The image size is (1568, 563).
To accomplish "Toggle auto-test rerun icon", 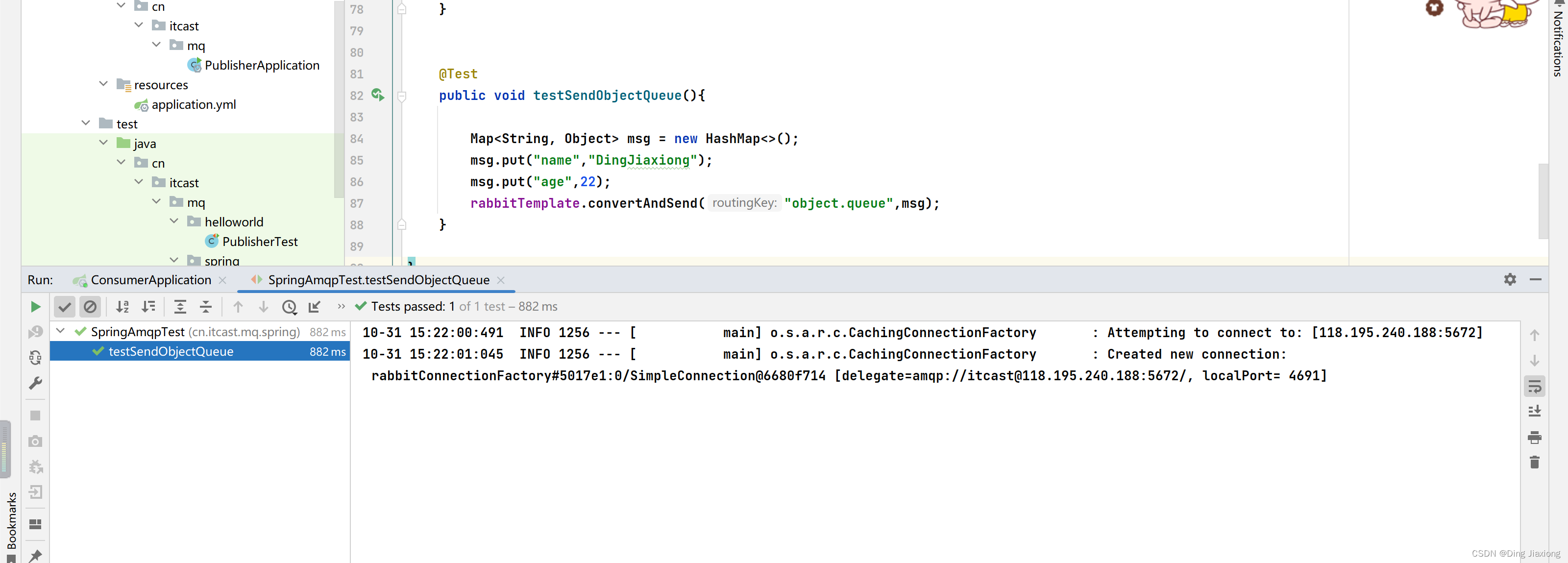I will pyautogui.click(x=35, y=358).
